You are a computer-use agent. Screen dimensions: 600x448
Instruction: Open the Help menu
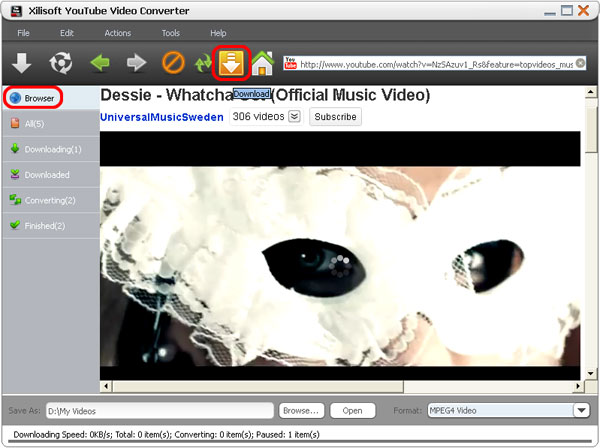[218, 33]
